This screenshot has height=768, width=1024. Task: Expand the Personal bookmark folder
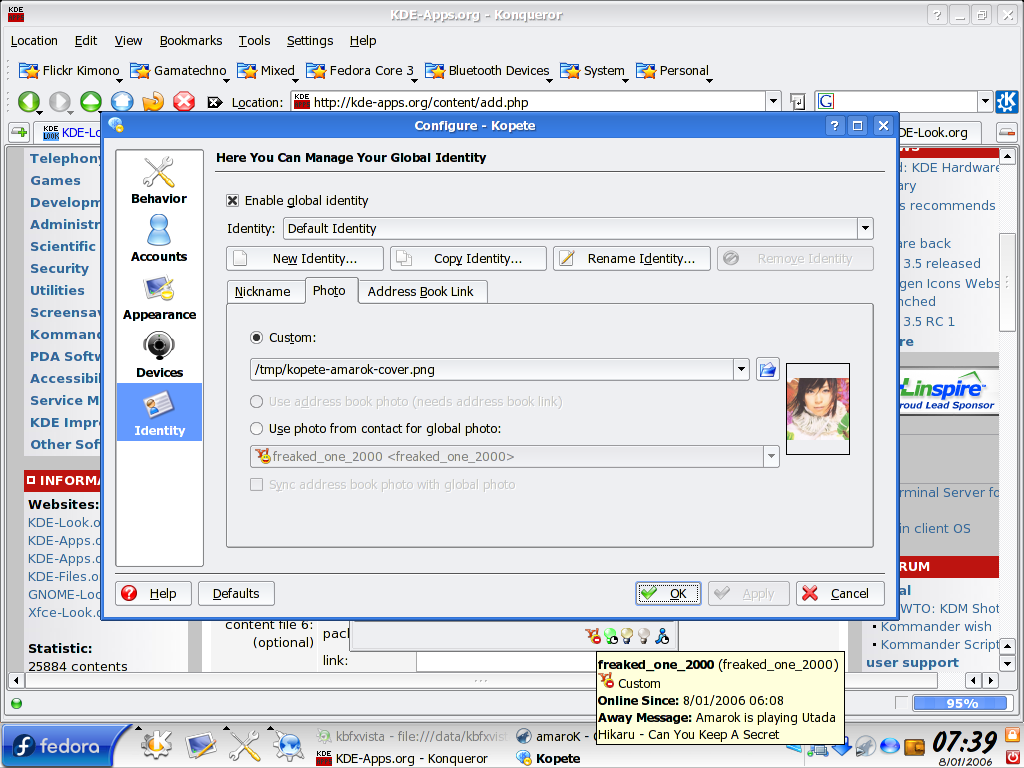[x=673, y=71]
